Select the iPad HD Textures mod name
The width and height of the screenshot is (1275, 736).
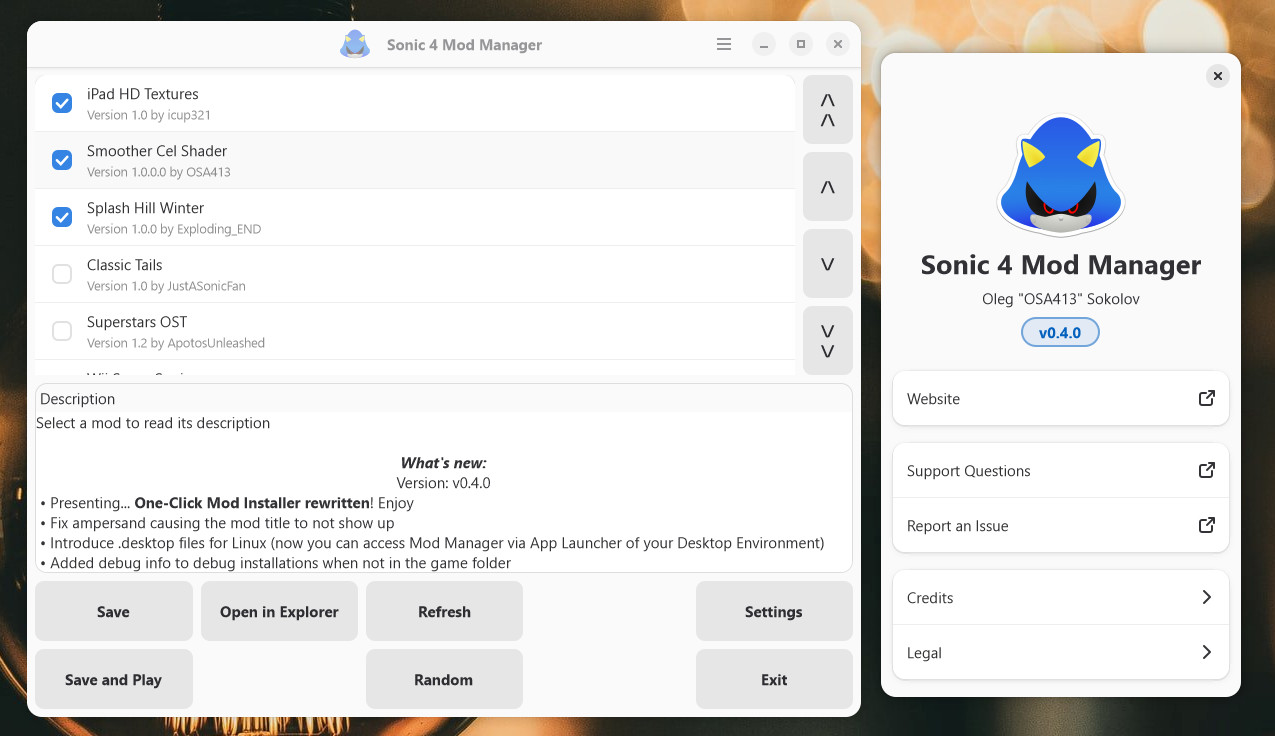pyautogui.click(x=143, y=94)
